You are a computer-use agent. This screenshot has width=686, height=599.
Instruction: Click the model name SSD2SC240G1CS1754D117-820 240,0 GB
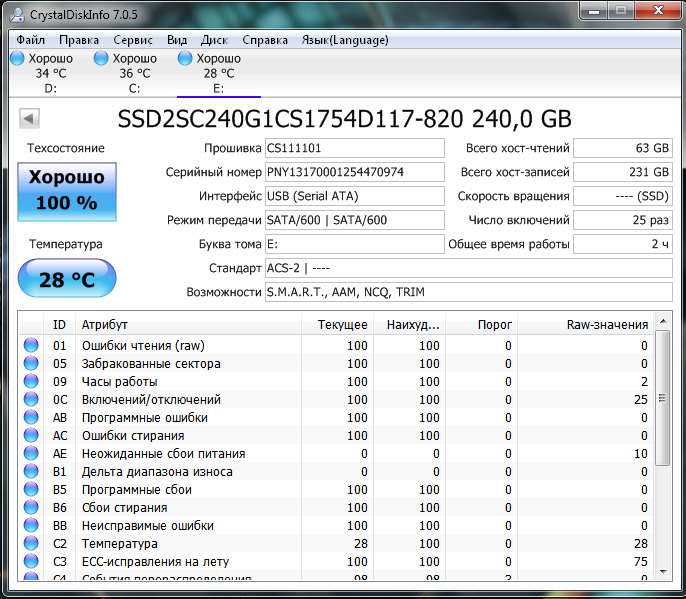point(345,119)
